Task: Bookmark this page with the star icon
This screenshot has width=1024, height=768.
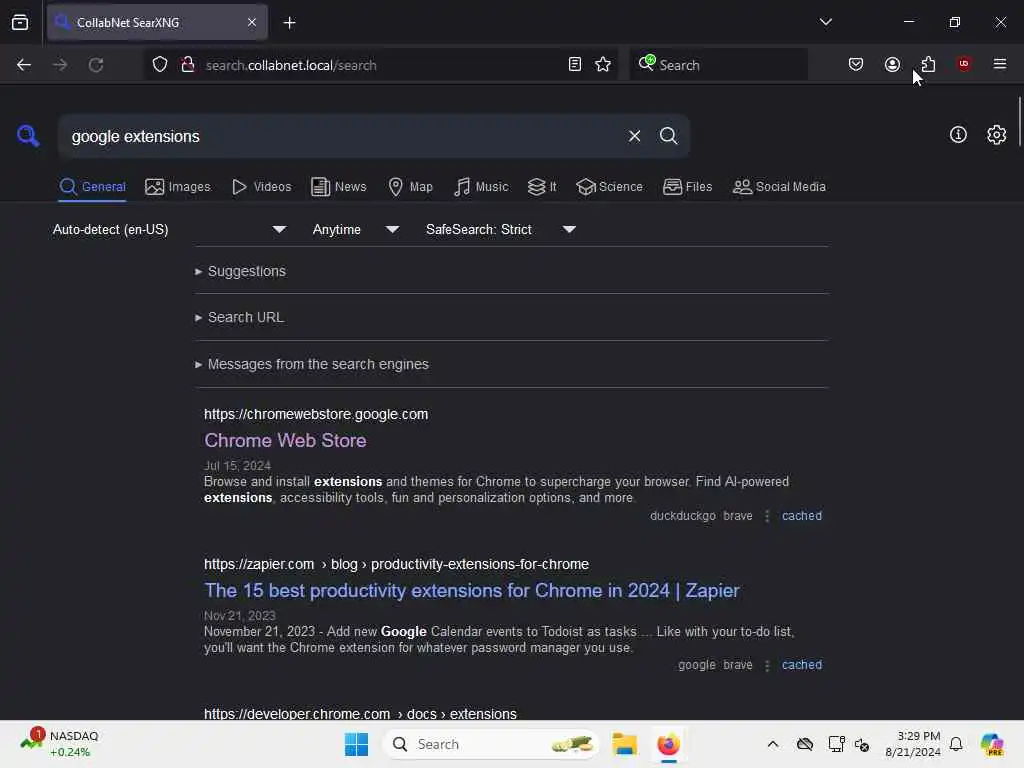Action: (603, 65)
